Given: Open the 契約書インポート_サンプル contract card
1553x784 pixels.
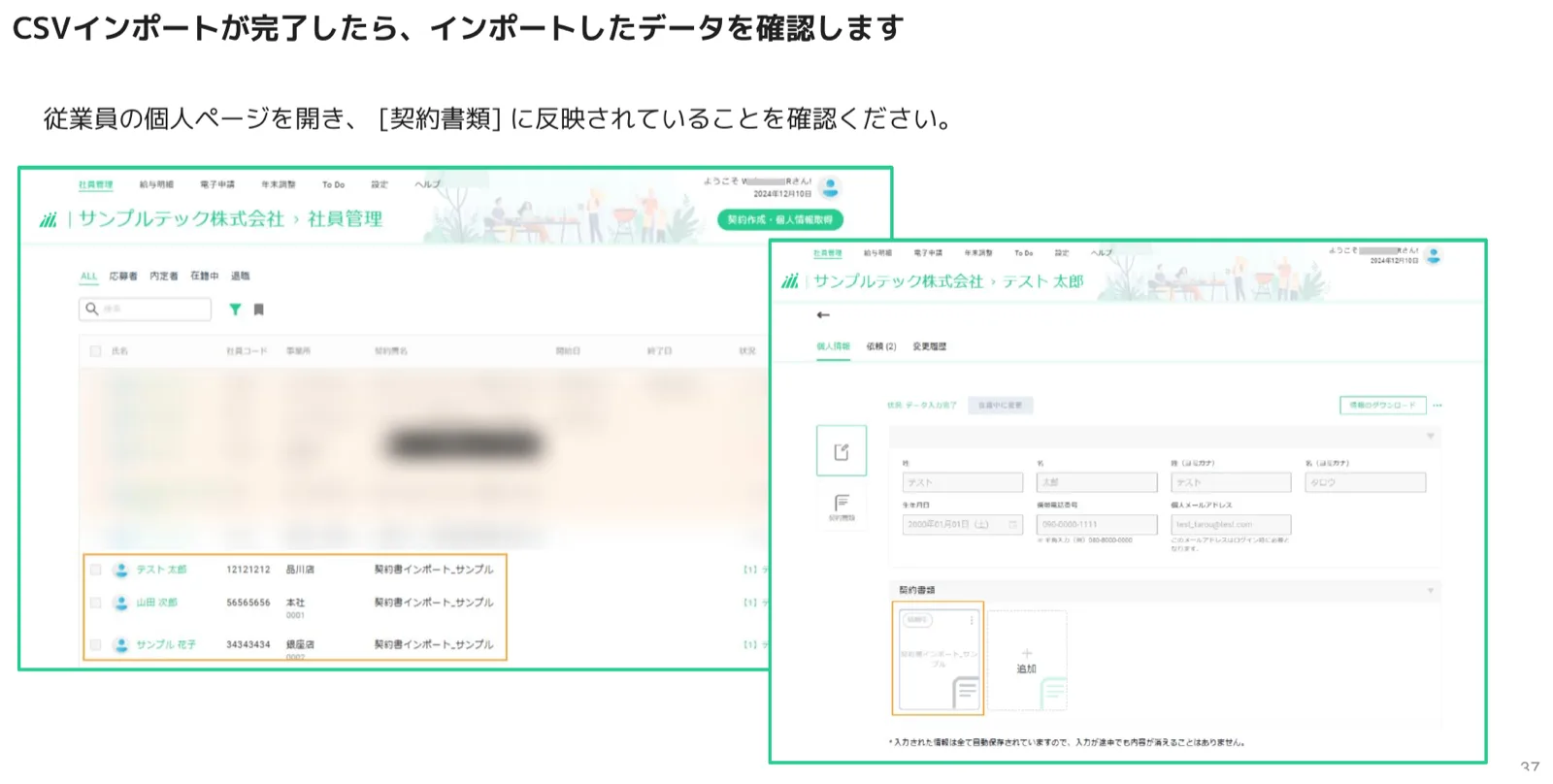Looking at the screenshot, I should pyautogui.click(x=938, y=659).
